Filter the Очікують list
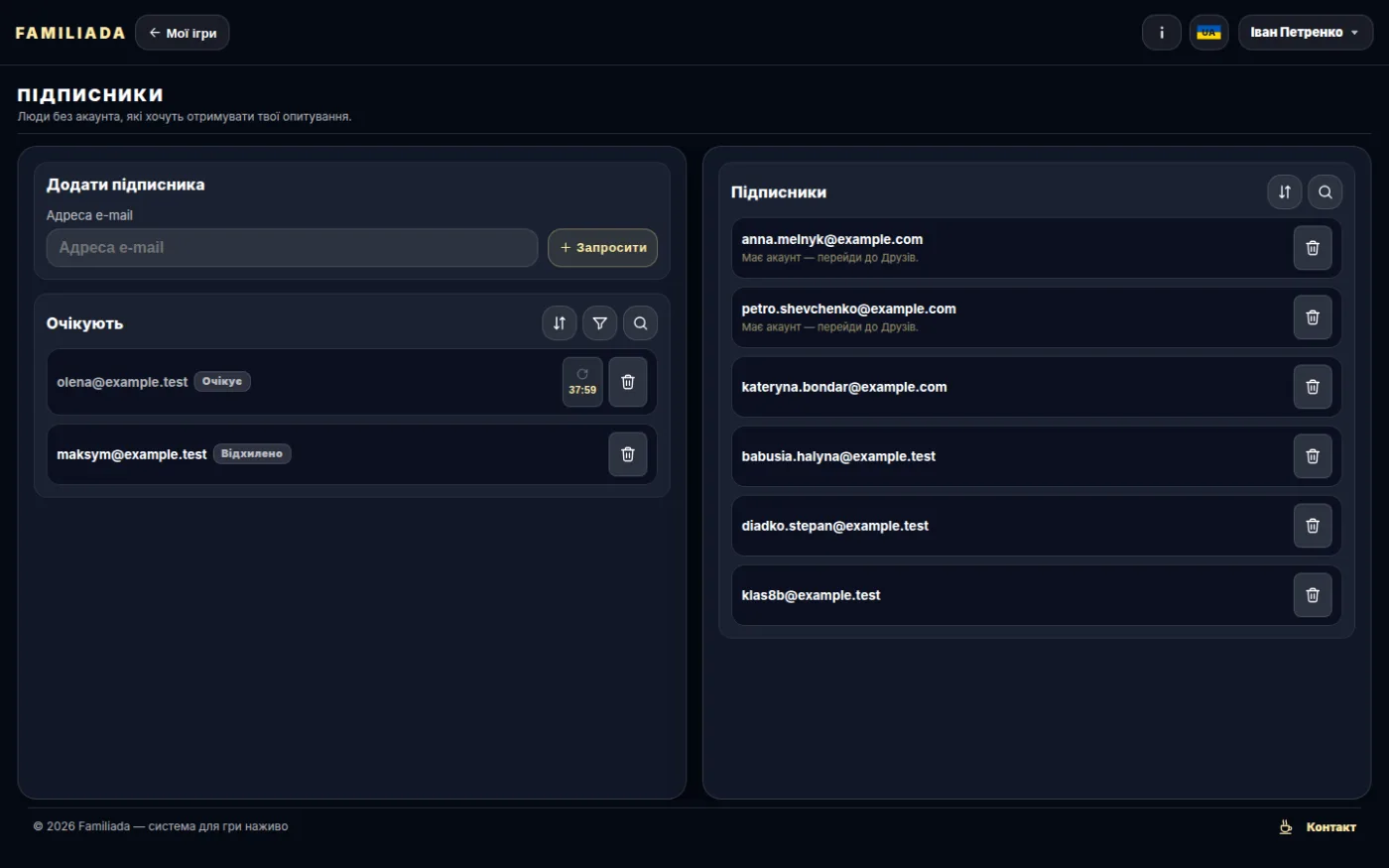The image size is (1389, 868). [x=599, y=323]
